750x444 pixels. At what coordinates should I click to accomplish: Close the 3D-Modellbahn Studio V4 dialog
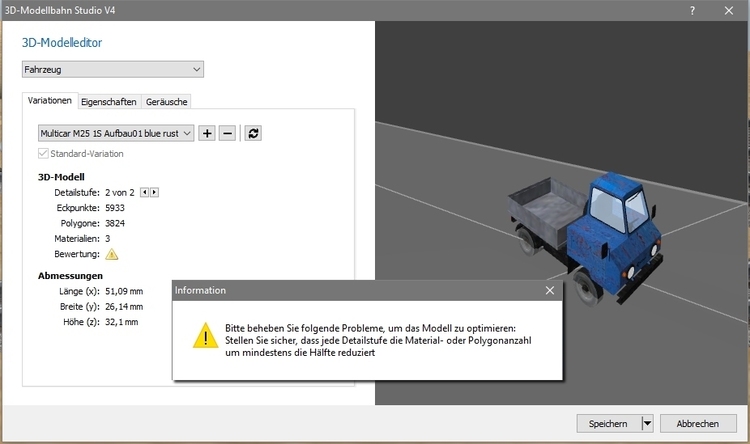coord(728,11)
